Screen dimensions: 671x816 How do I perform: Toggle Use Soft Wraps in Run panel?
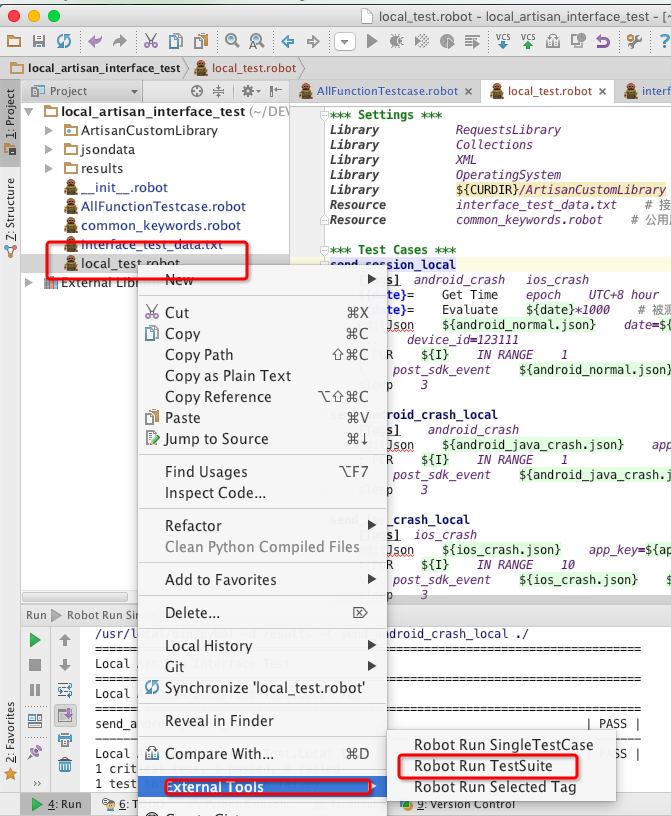point(64,690)
